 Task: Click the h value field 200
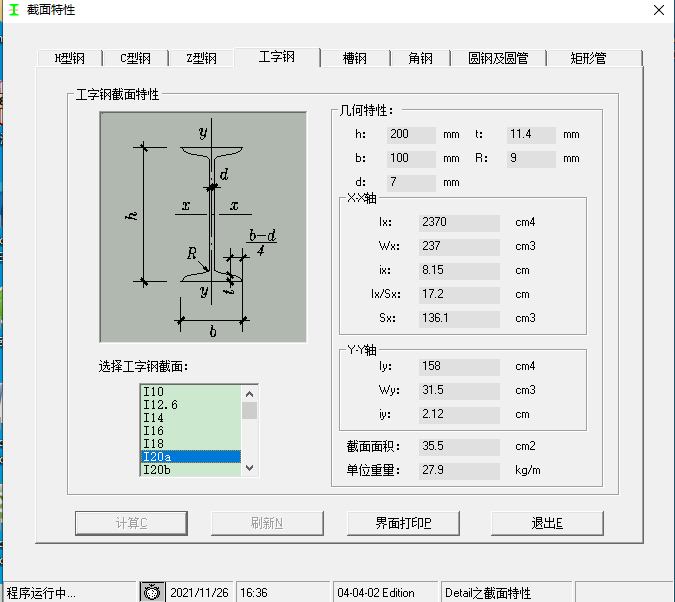click(411, 134)
